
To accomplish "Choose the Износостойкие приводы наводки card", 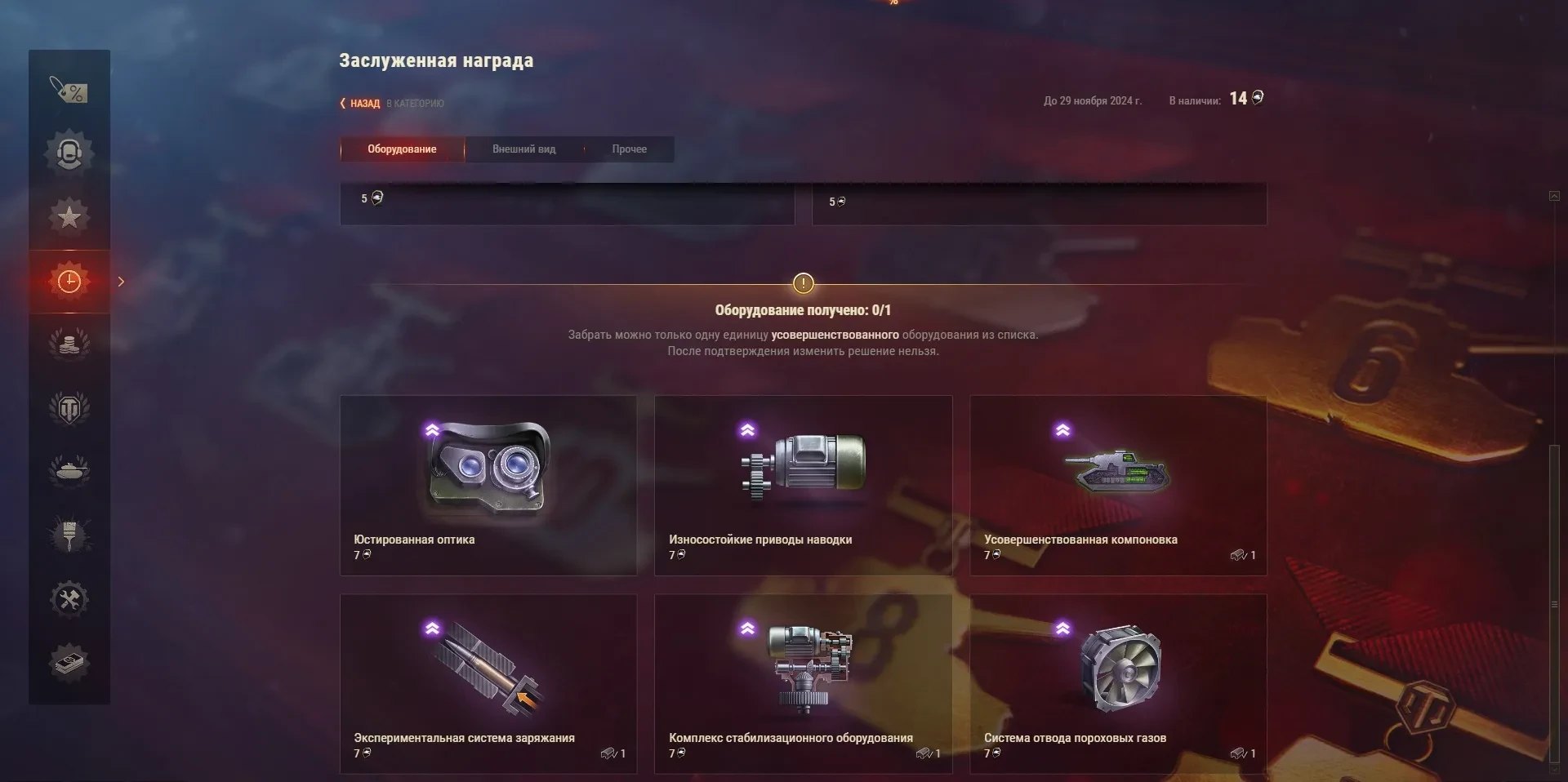I will click(x=804, y=486).
